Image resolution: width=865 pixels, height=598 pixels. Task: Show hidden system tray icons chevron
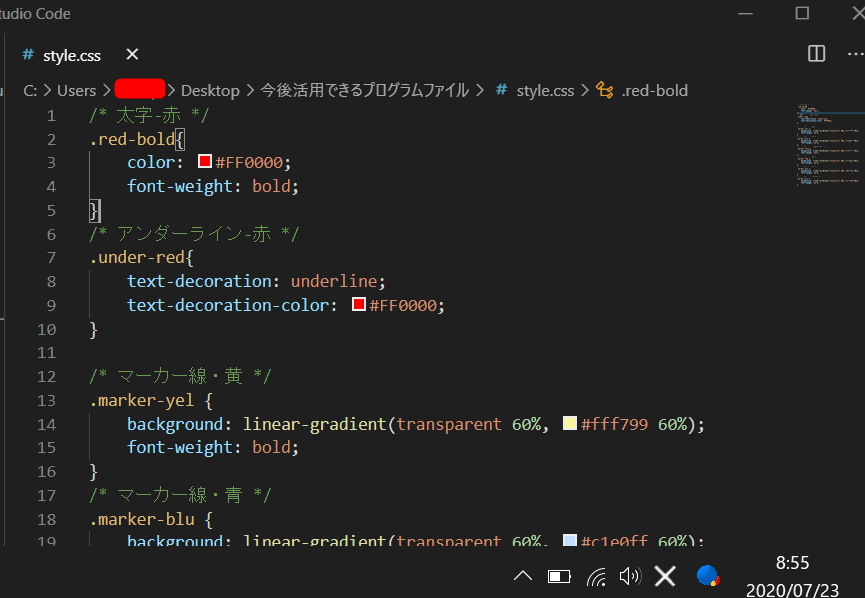coord(523,576)
